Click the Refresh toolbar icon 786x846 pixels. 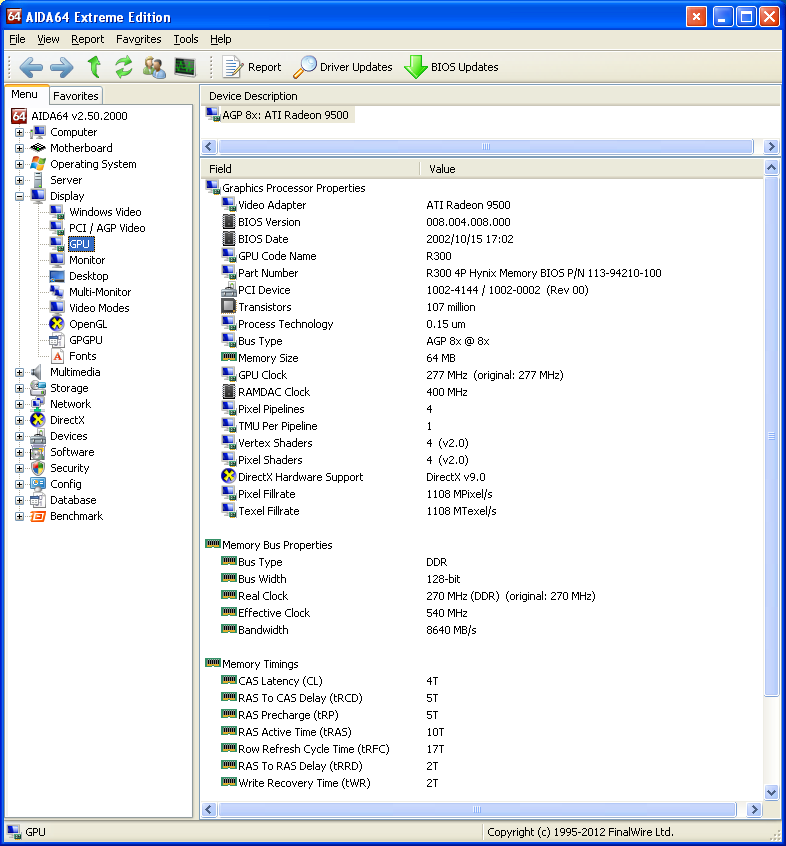tap(124, 67)
